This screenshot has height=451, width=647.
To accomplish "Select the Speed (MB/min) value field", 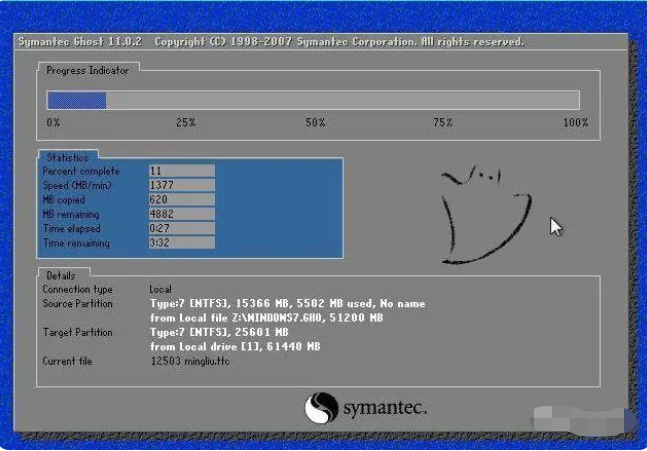I will coord(181,185).
